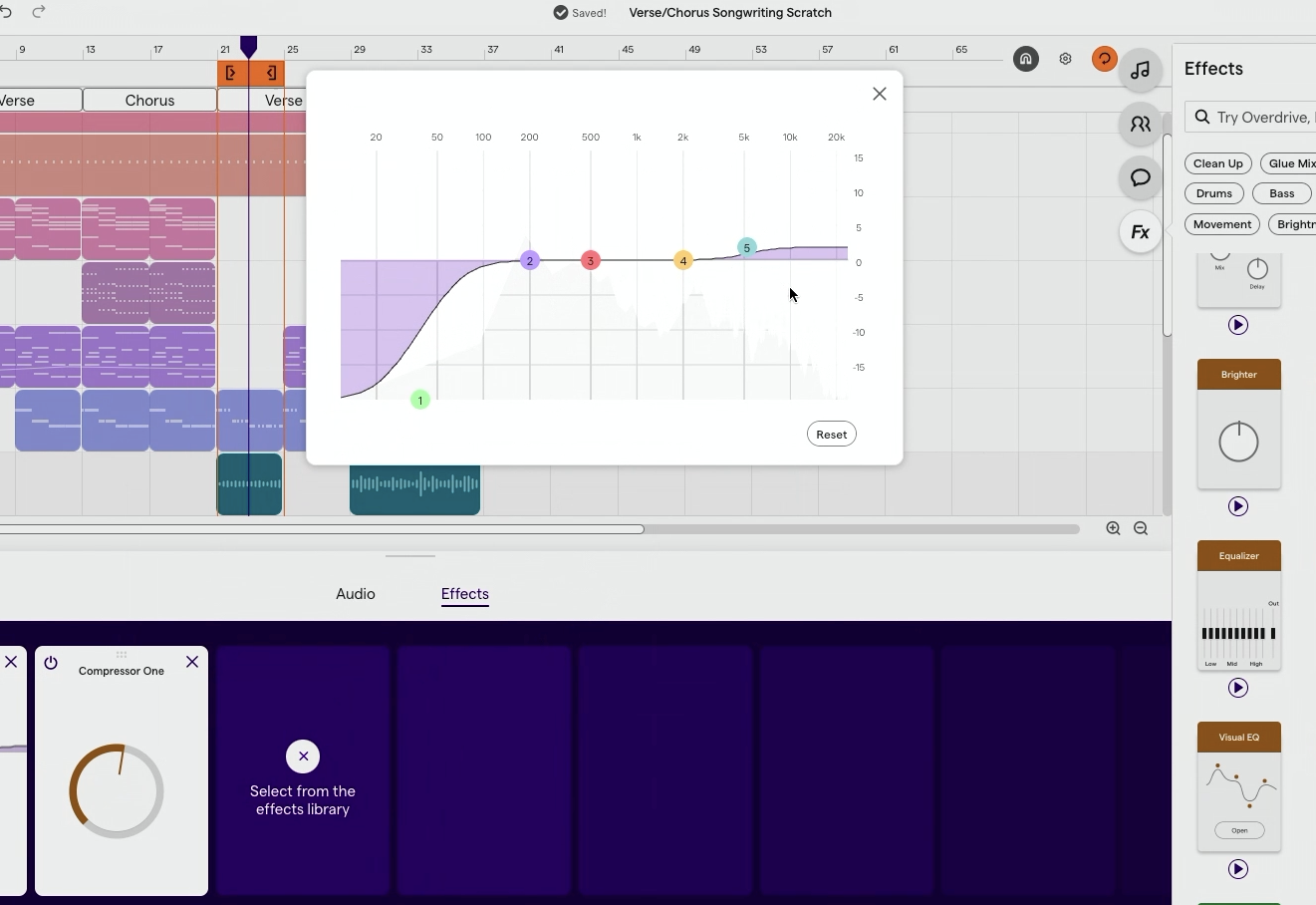Click the empty slot X circle icon
Image resolution: width=1316 pixels, height=905 pixels.
(x=303, y=756)
